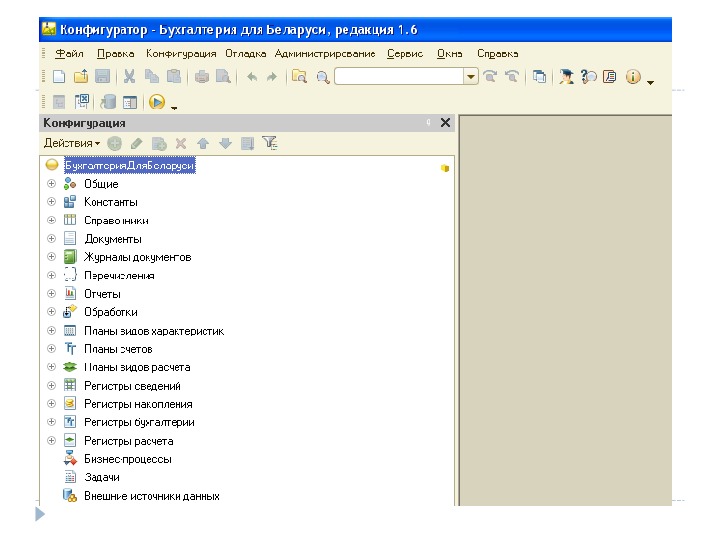Click the Help information icon
Viewport: 720px width, 540px height.
(x=633, y=76)
